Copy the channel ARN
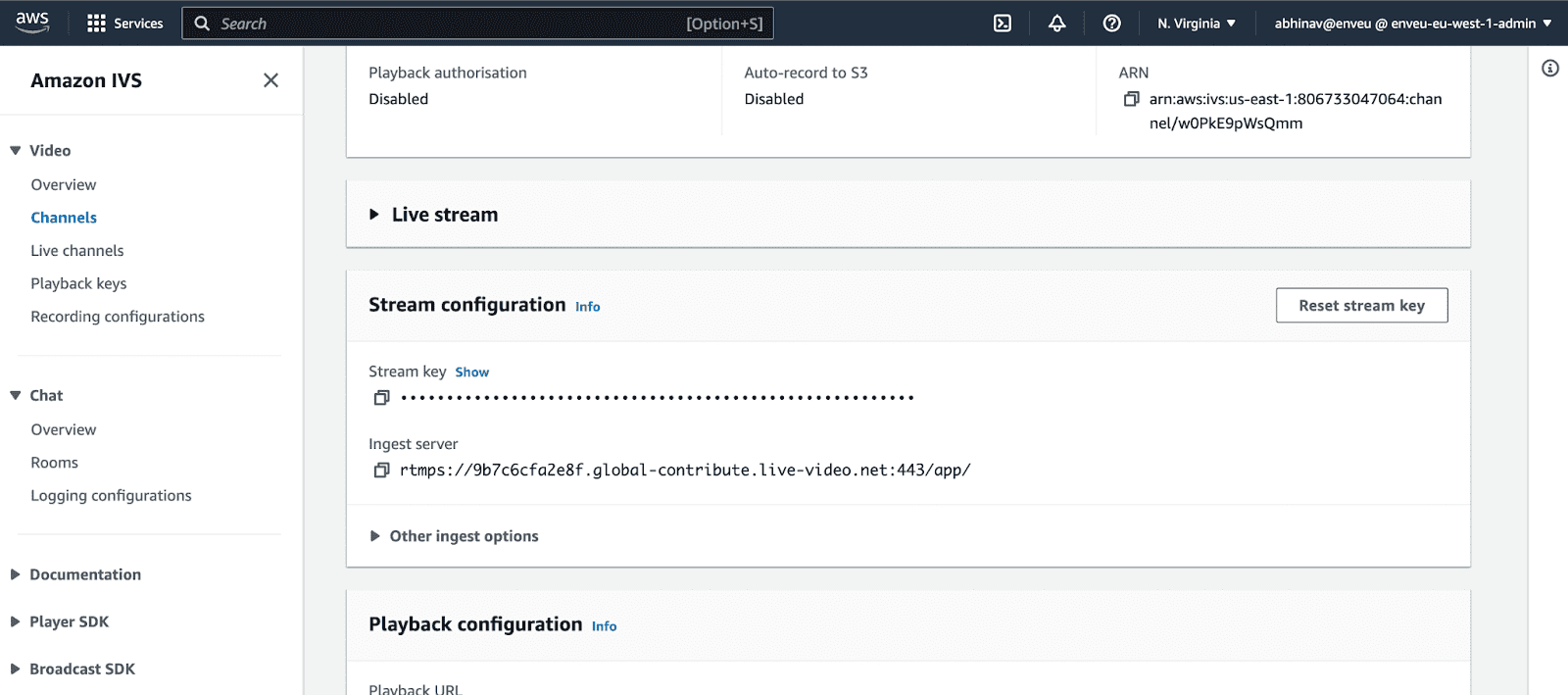 1131,99
